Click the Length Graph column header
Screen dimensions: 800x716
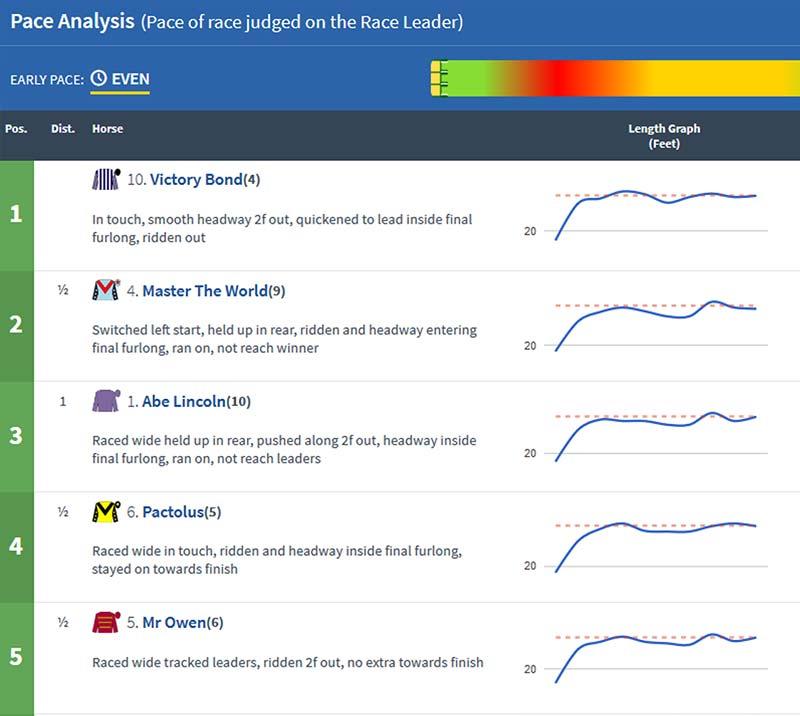point(664,135)
